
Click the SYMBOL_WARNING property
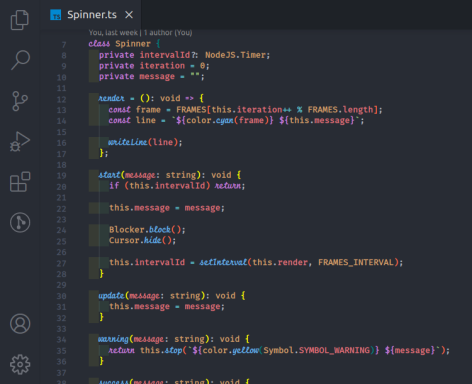click(x=334, y=350)
